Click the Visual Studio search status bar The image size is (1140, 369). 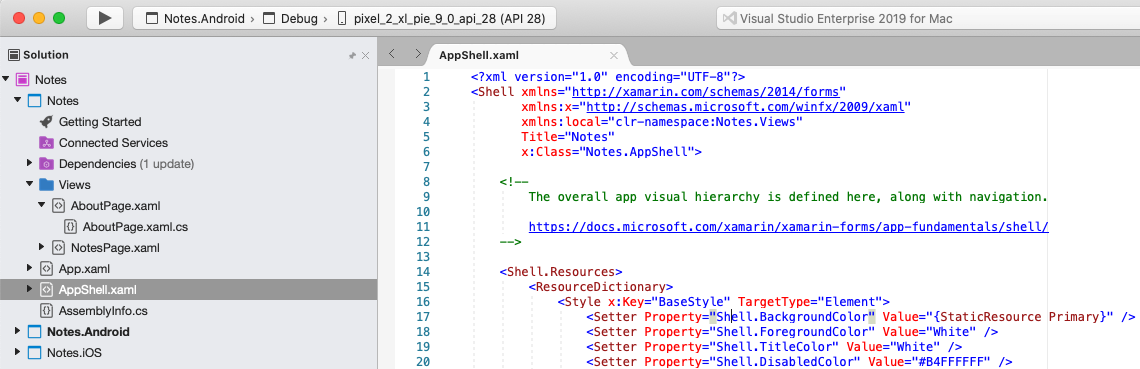(928, 18)
